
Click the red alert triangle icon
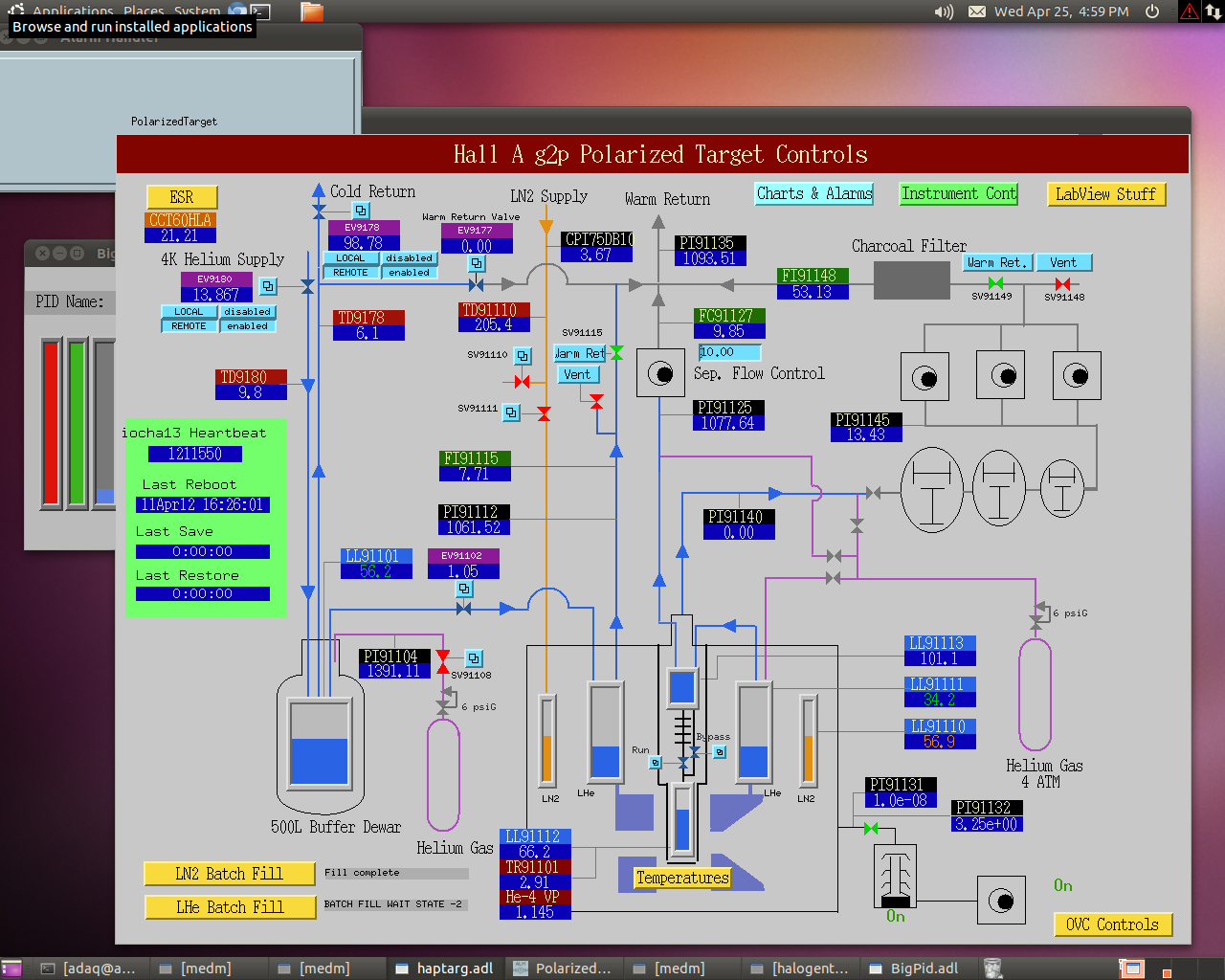coord(1190,11)
